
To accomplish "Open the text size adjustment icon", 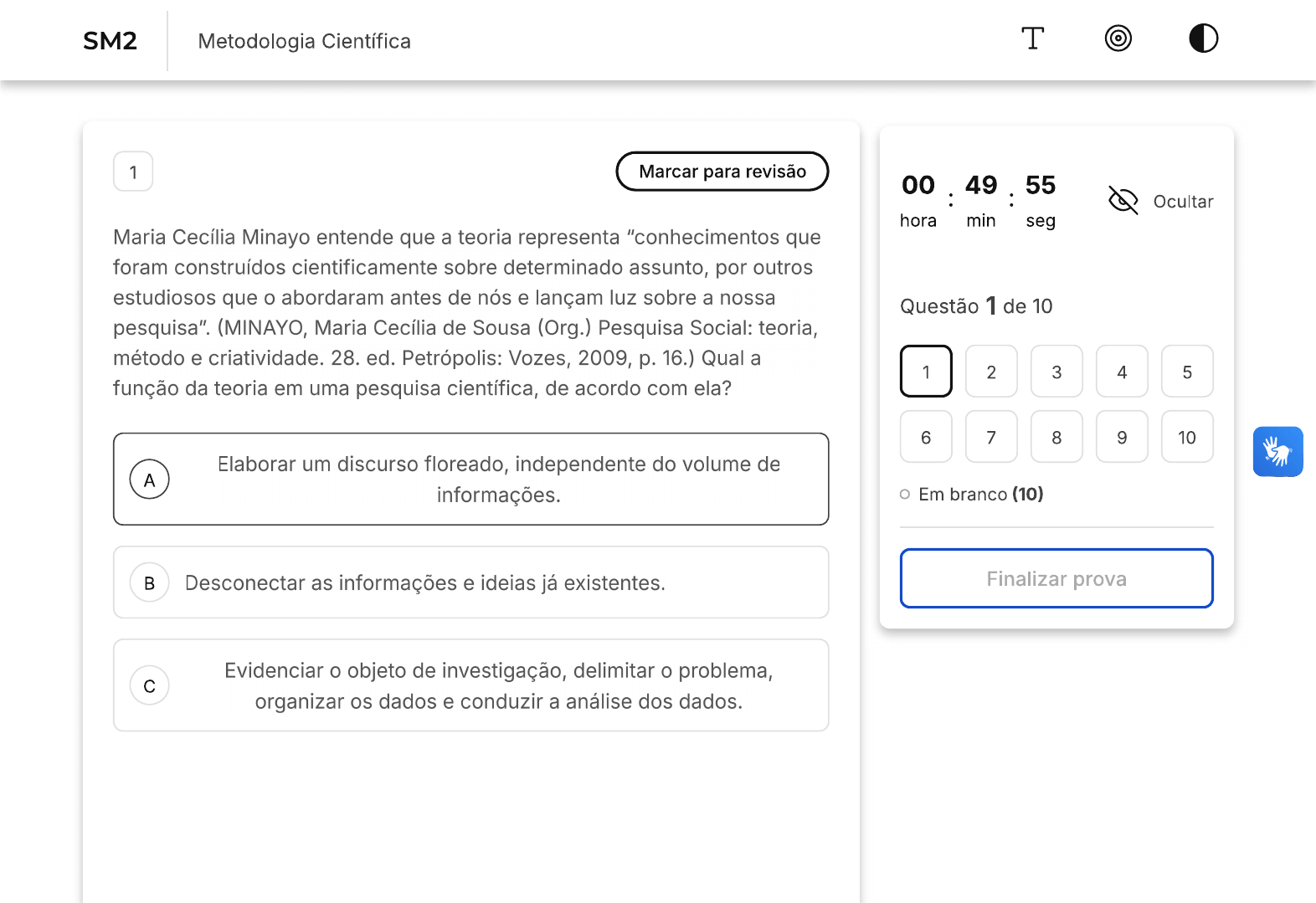I will [1032, 38].
